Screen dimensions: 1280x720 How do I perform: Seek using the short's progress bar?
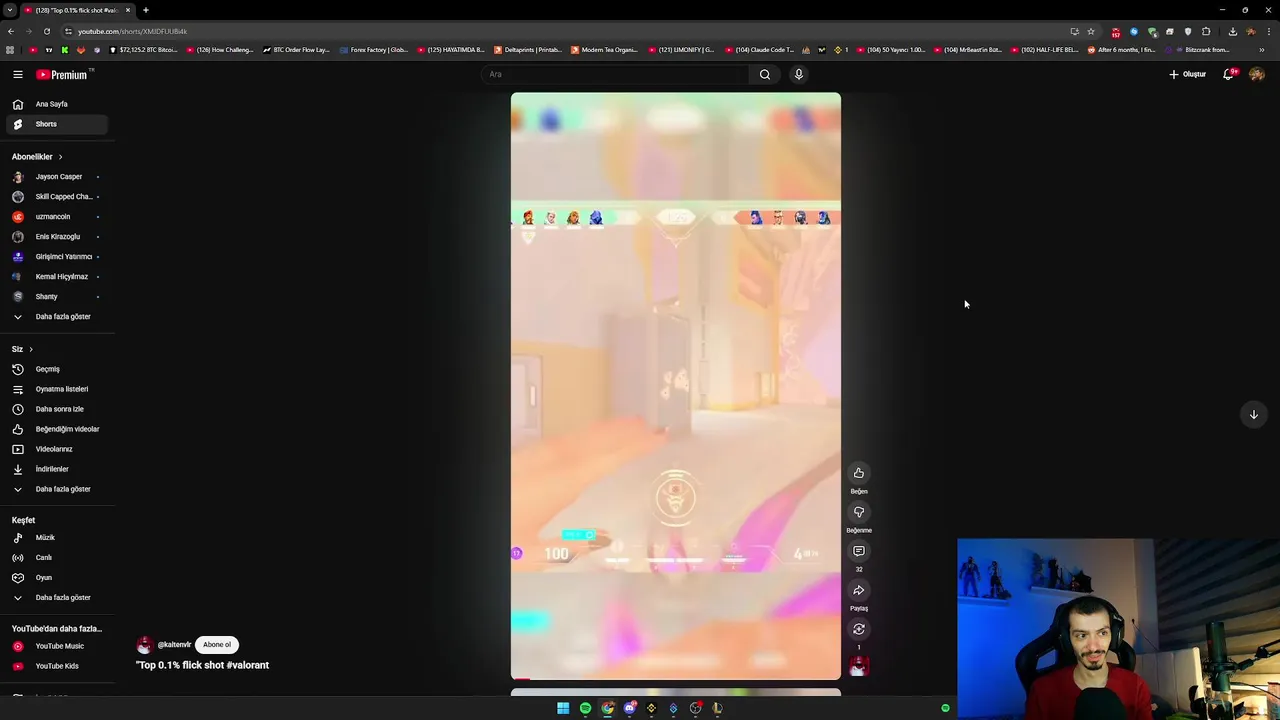[676, 679]
